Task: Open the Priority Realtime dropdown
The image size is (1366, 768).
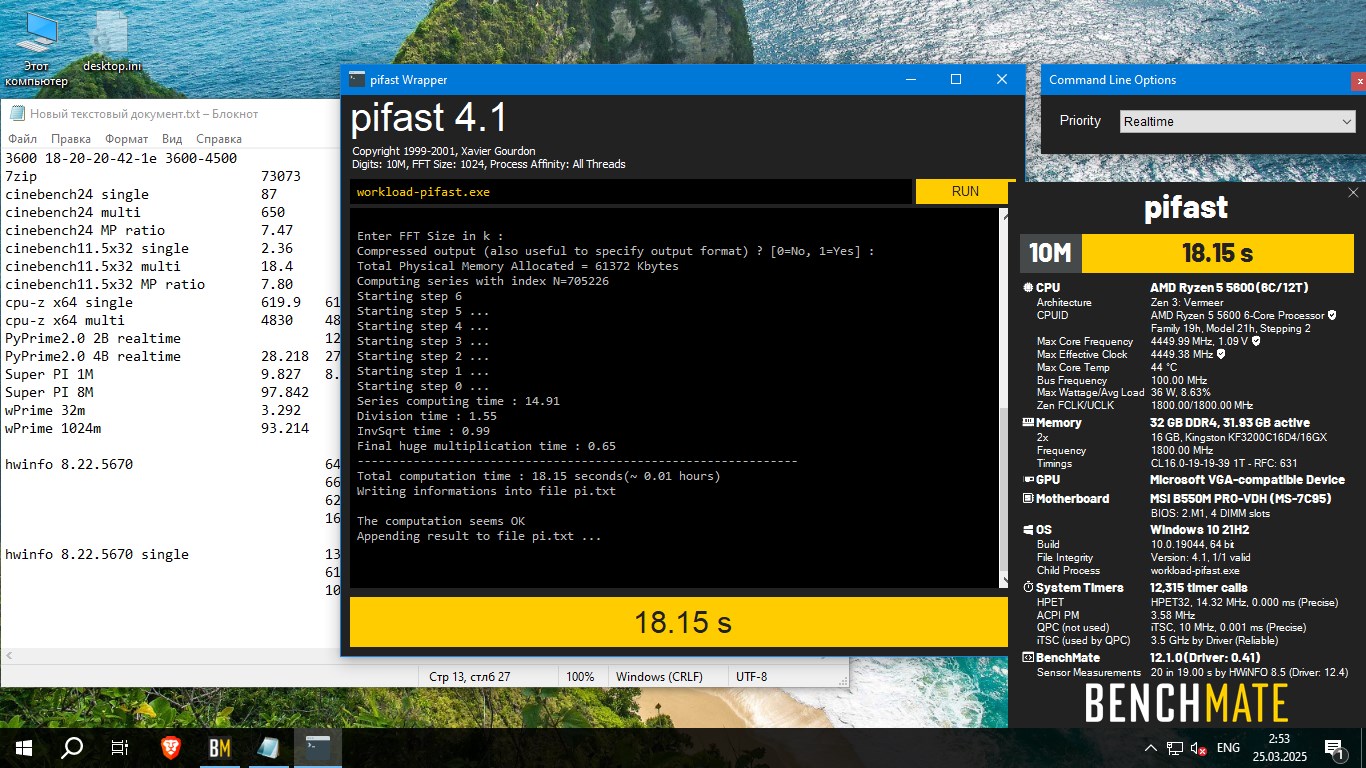Action: pos(1237,121)
